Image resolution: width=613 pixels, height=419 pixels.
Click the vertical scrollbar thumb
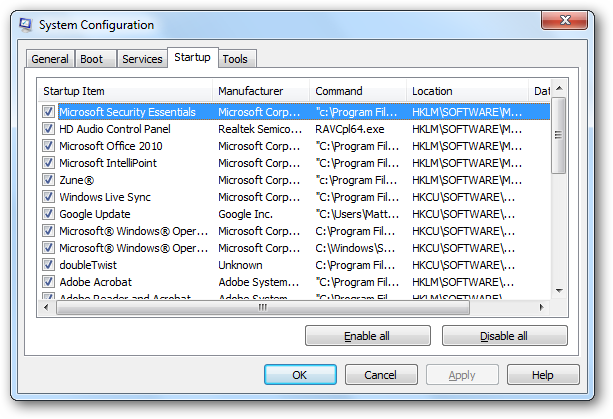click(559, 135)
